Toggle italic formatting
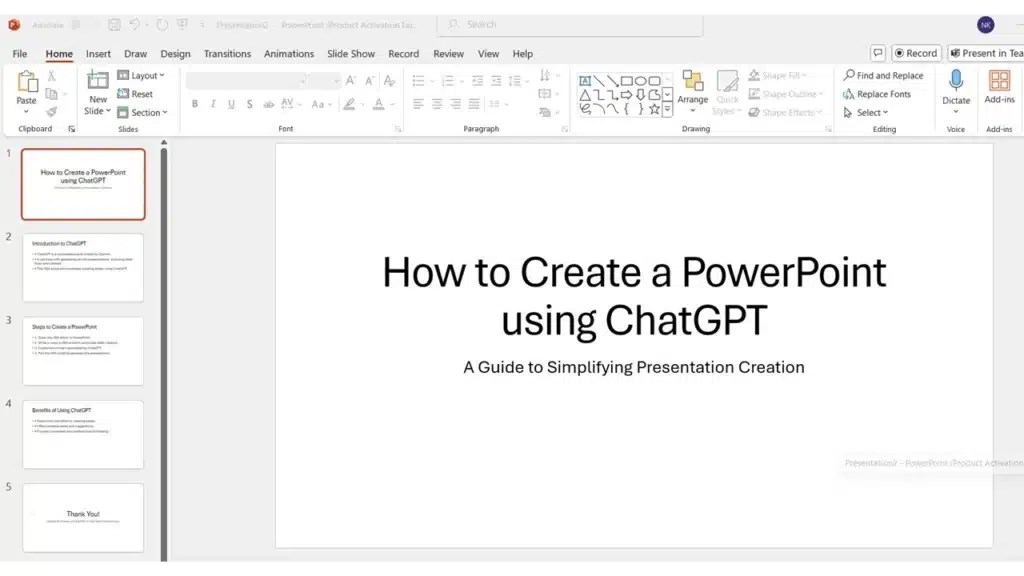Screen dimensions: 1024x576 pyautogui.click(x=213, y=104)
